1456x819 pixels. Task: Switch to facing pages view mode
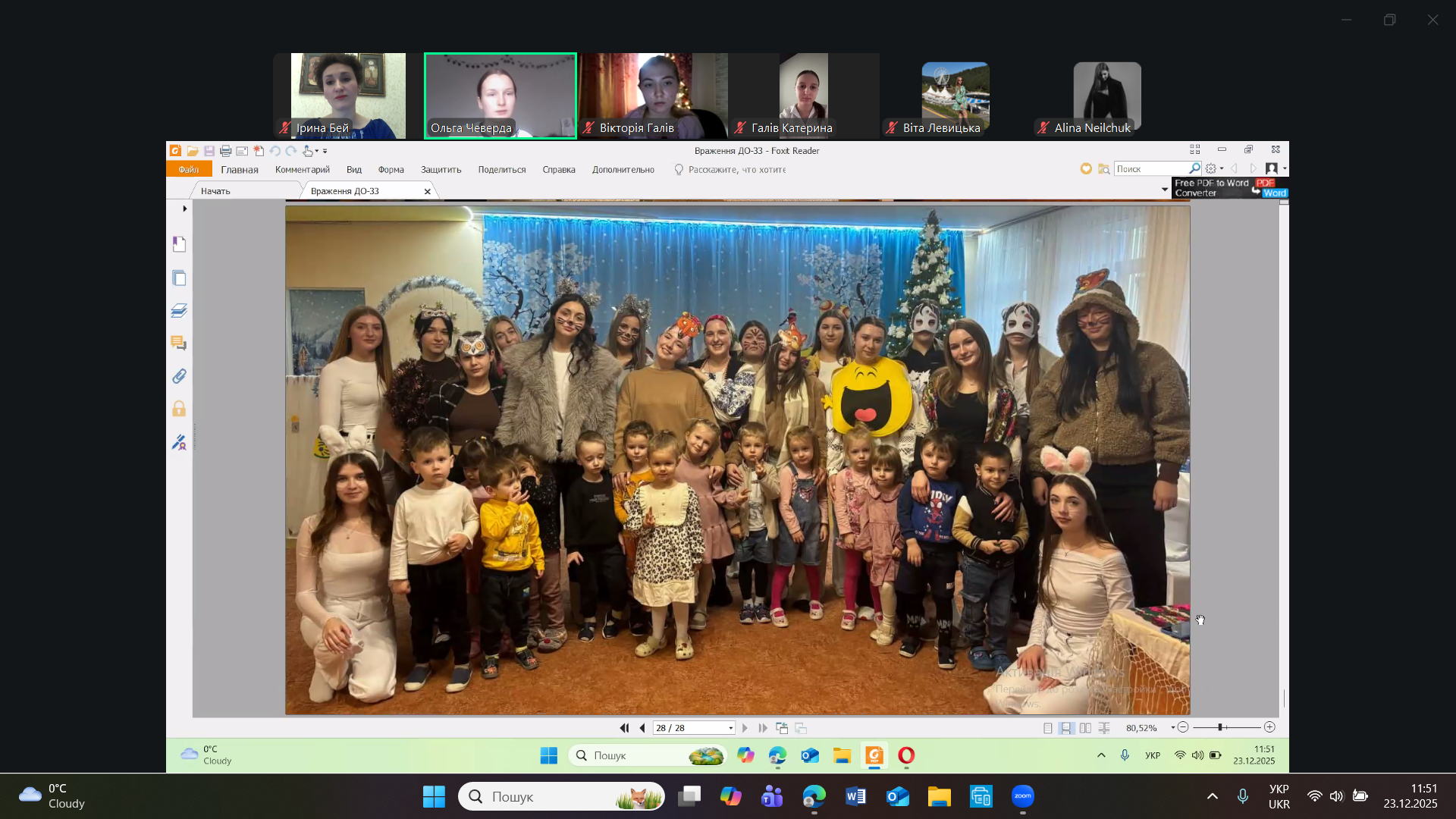coord(1085,728)
